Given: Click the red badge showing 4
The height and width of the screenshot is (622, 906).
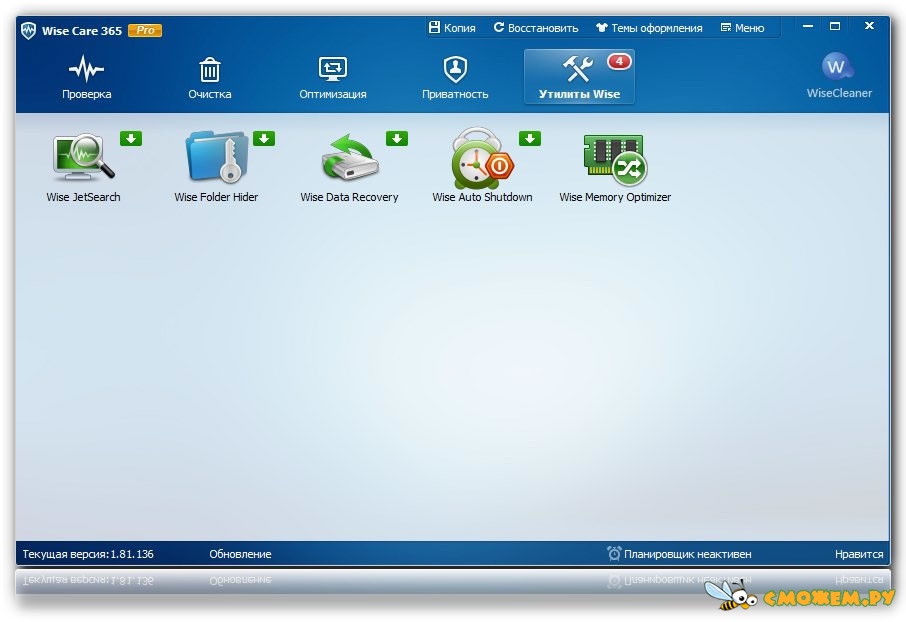Looking at the screenshot, I should (619, 61).
